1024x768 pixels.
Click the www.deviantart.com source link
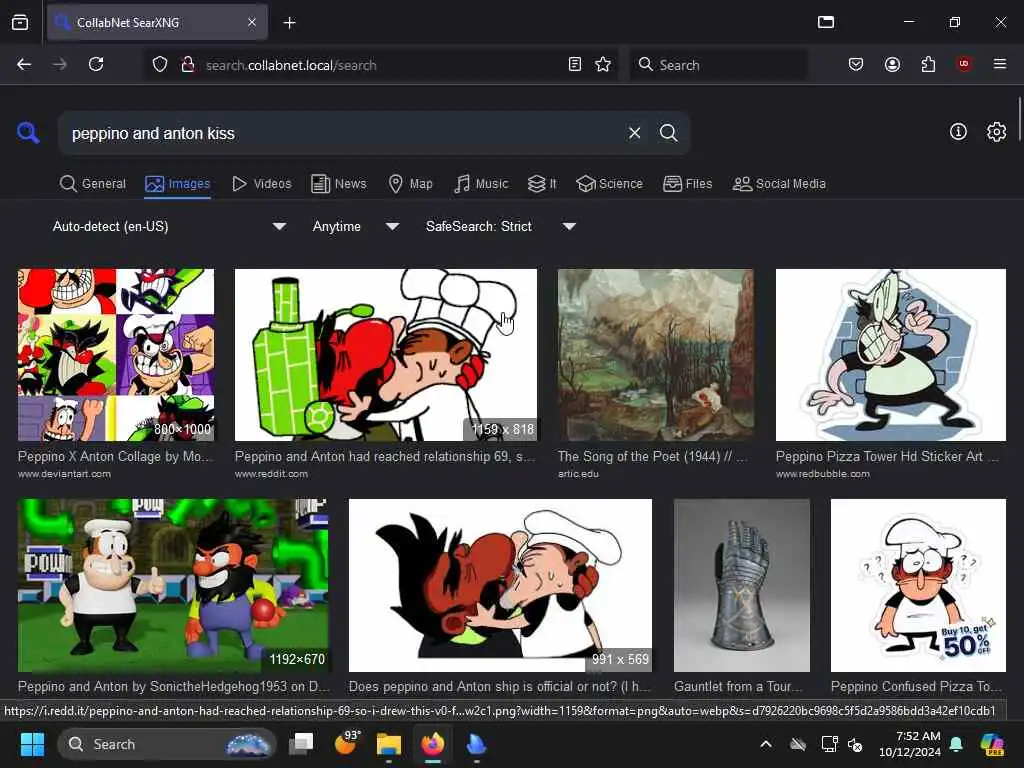pos(64,474)
